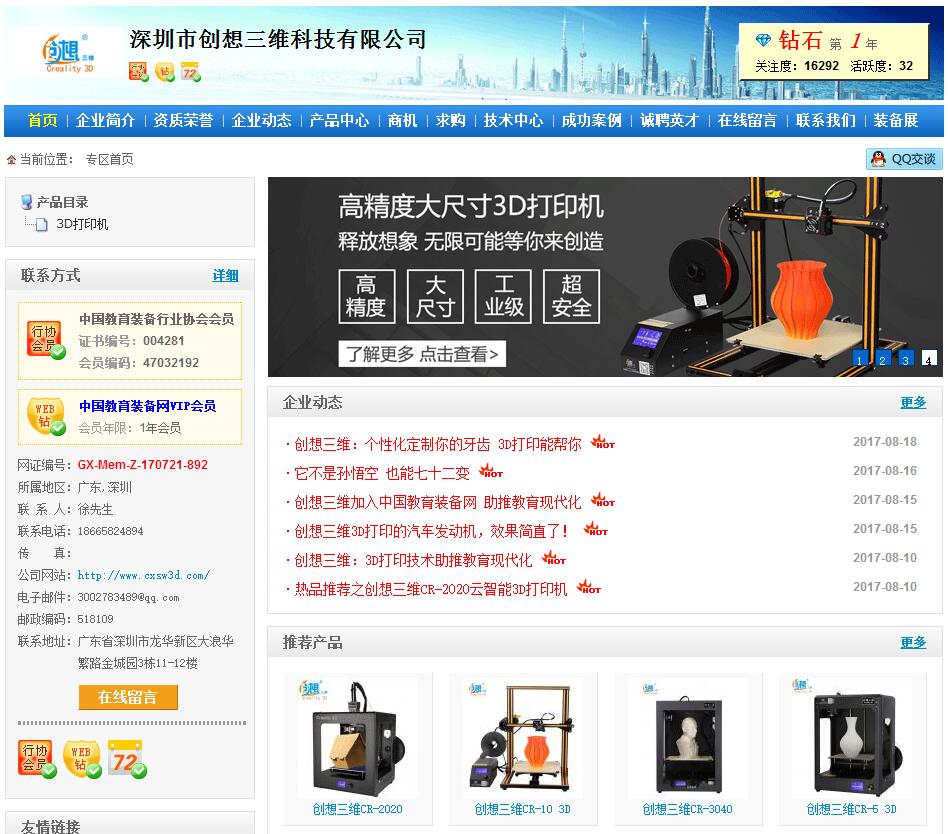
Task: Click email 3002783489@qq.com
Action: click(128, 598)
